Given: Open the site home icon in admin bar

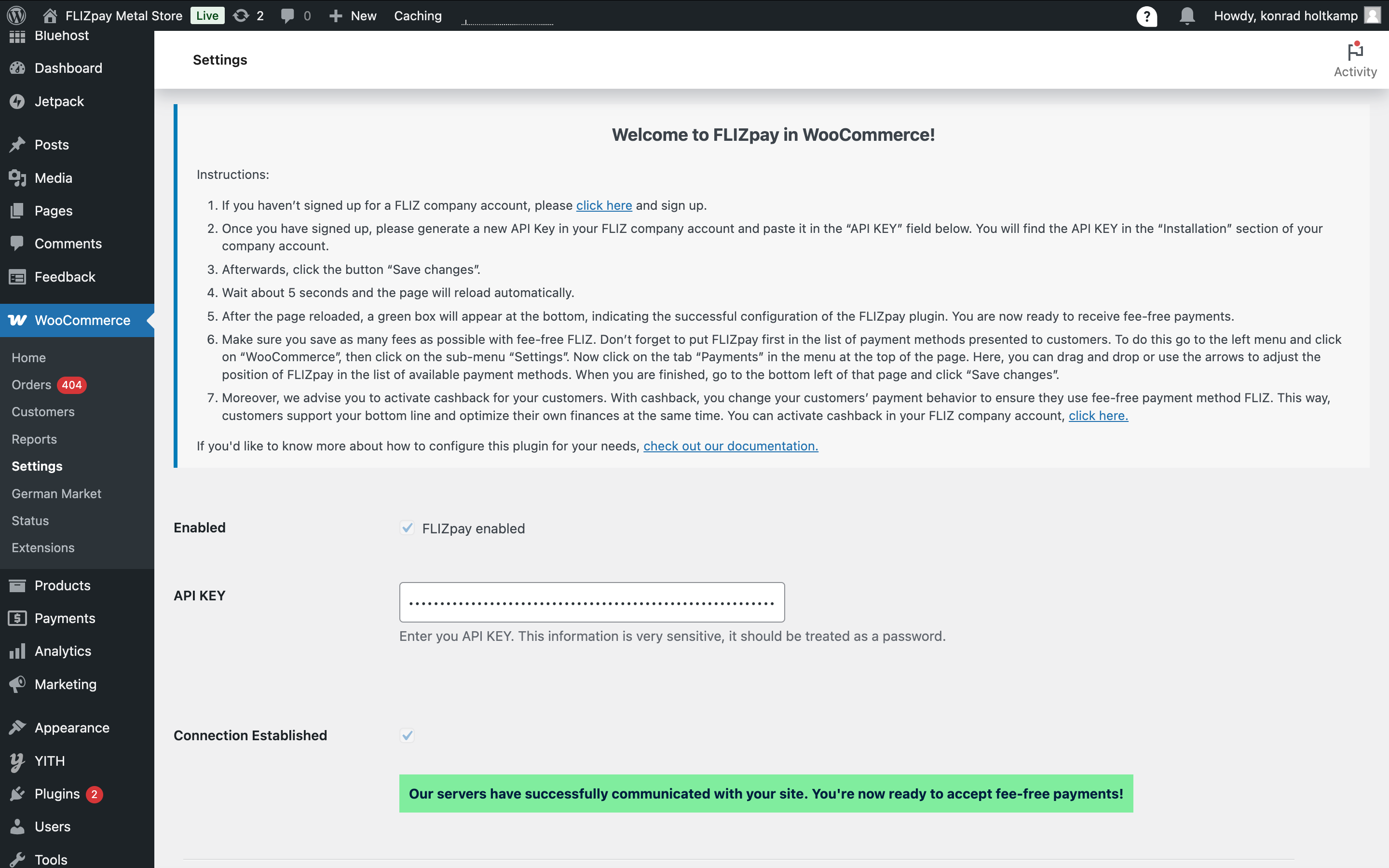Looking at the screenshot, I should (x=50, y=15).
